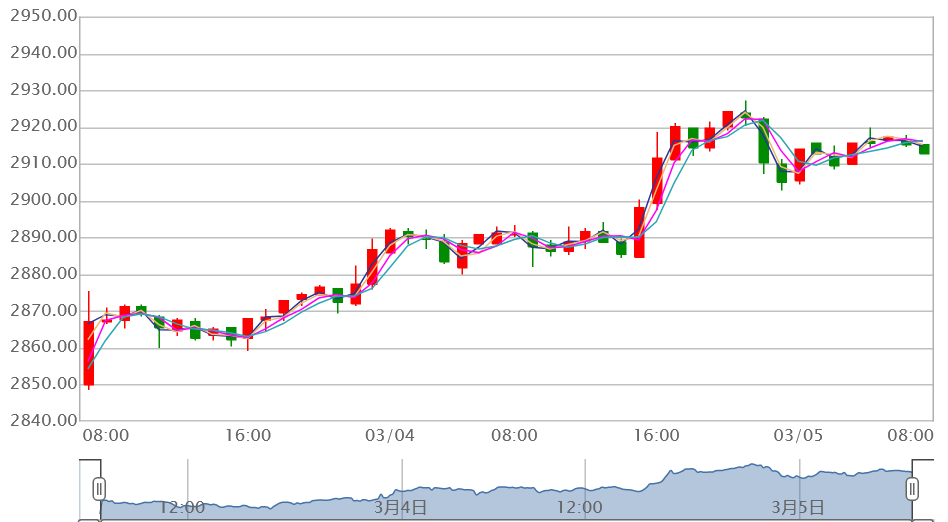Select the last green candle at chart end
The image size is (948, 522).
(924, 149)
